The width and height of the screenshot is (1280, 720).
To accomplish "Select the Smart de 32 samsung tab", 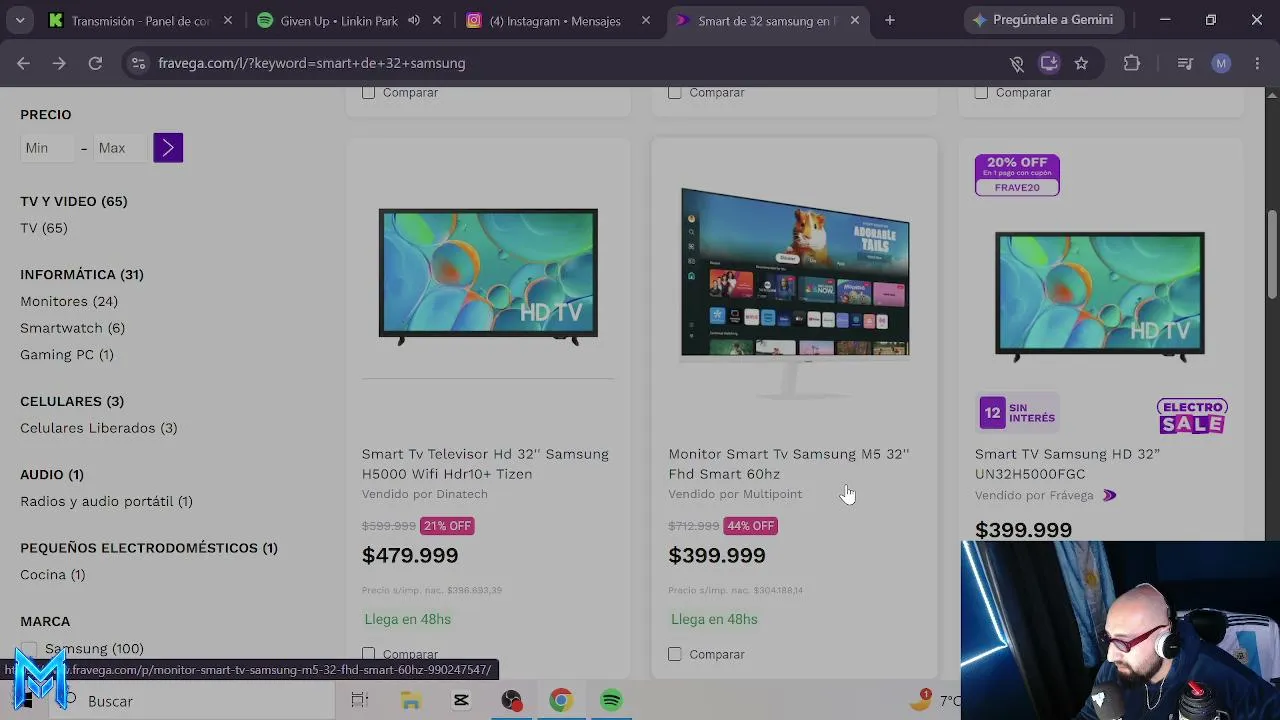I will [767, 20].
